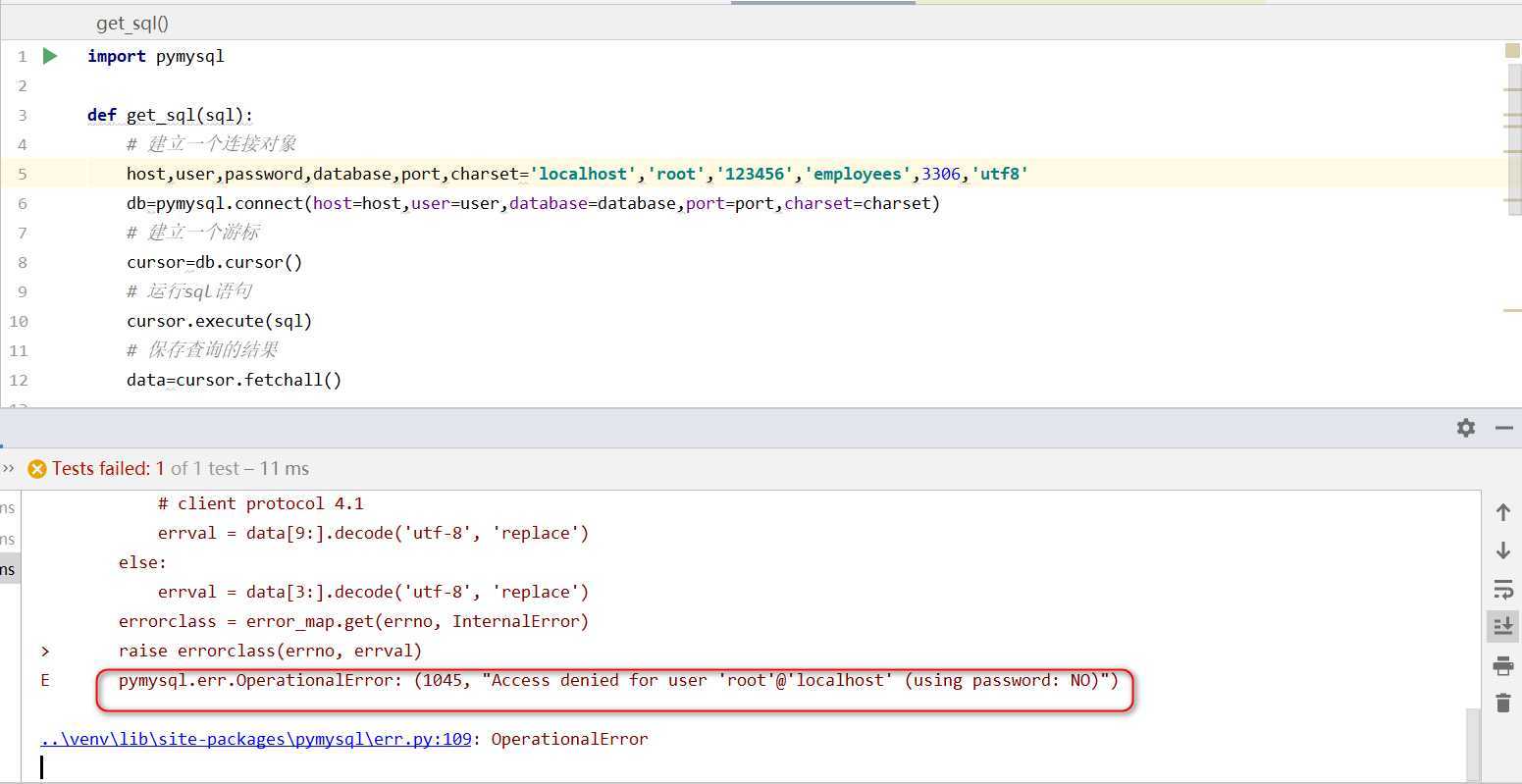Click the 'import pymysql' line
The width and height of the screenshot is (1522, 784).
(156, 56)
